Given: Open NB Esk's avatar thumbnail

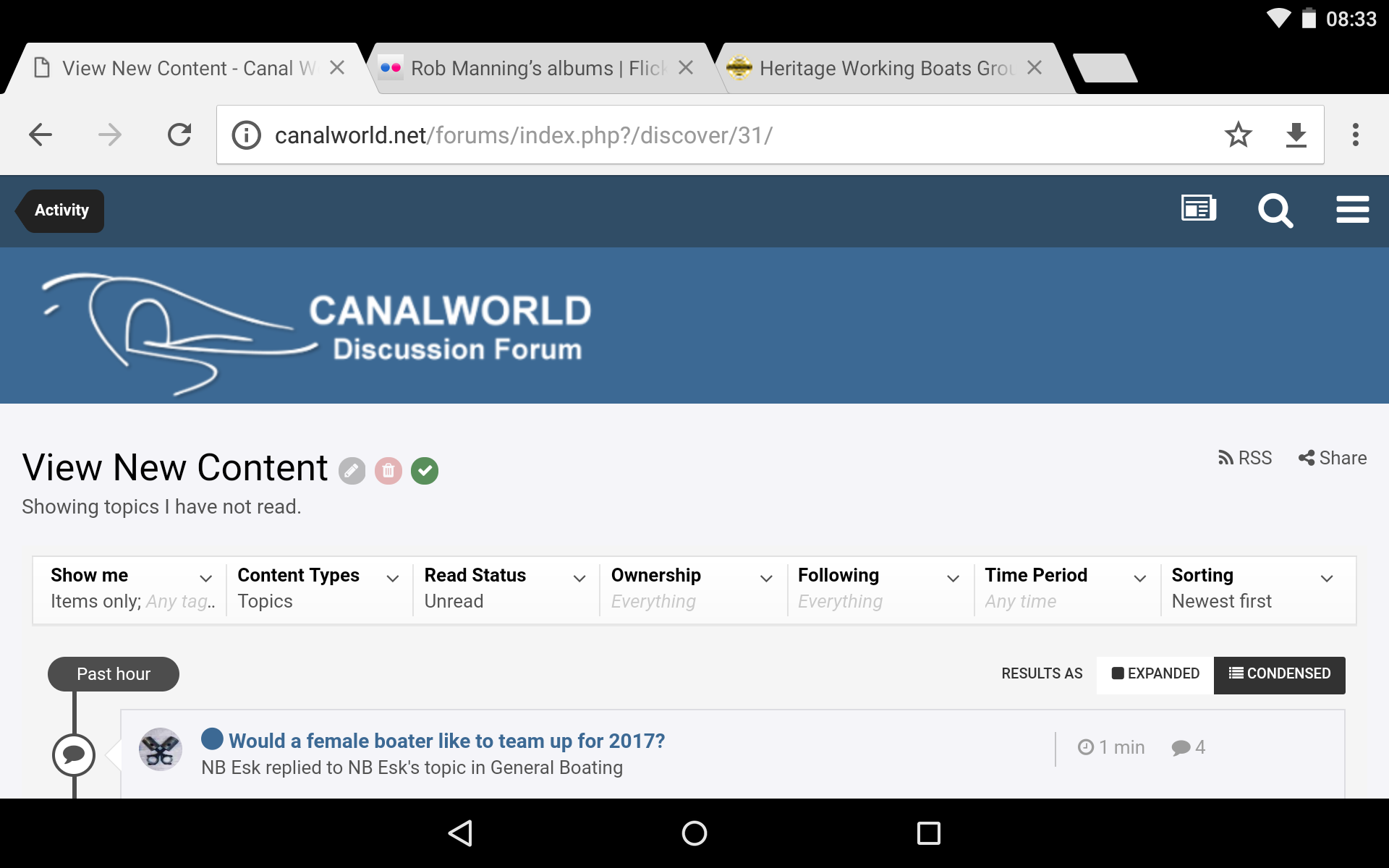Looking at the screenshot, I should 161,749.
